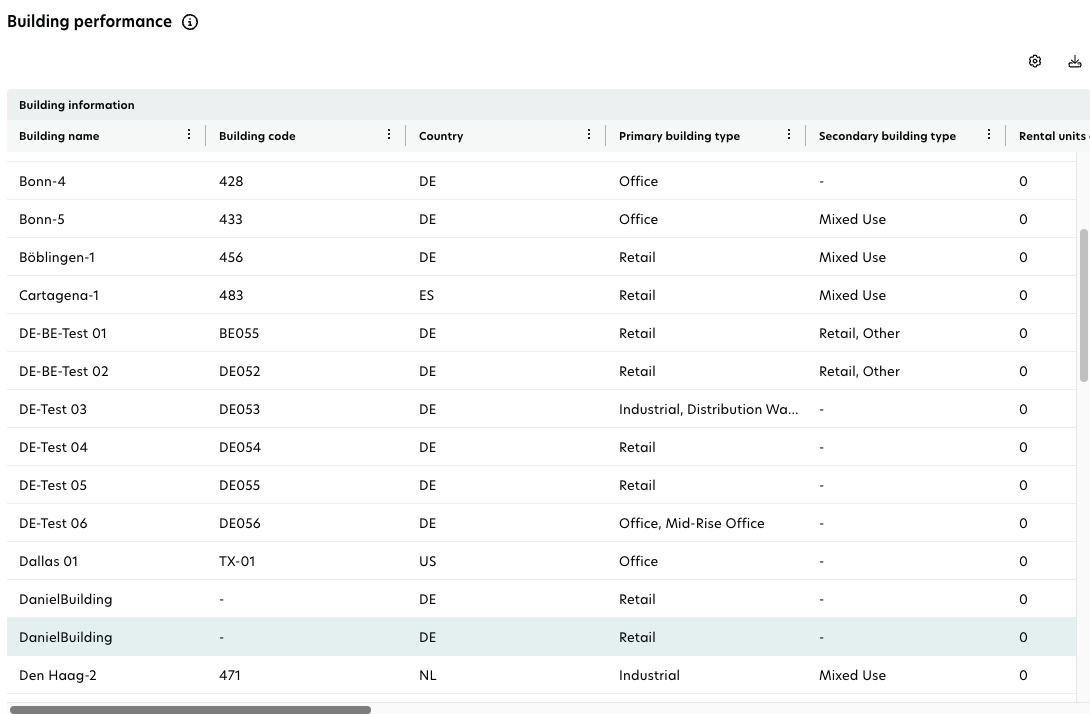The image size is (1090, 714).
Task: Click building code DE053
Action: (x=240, y=409)
